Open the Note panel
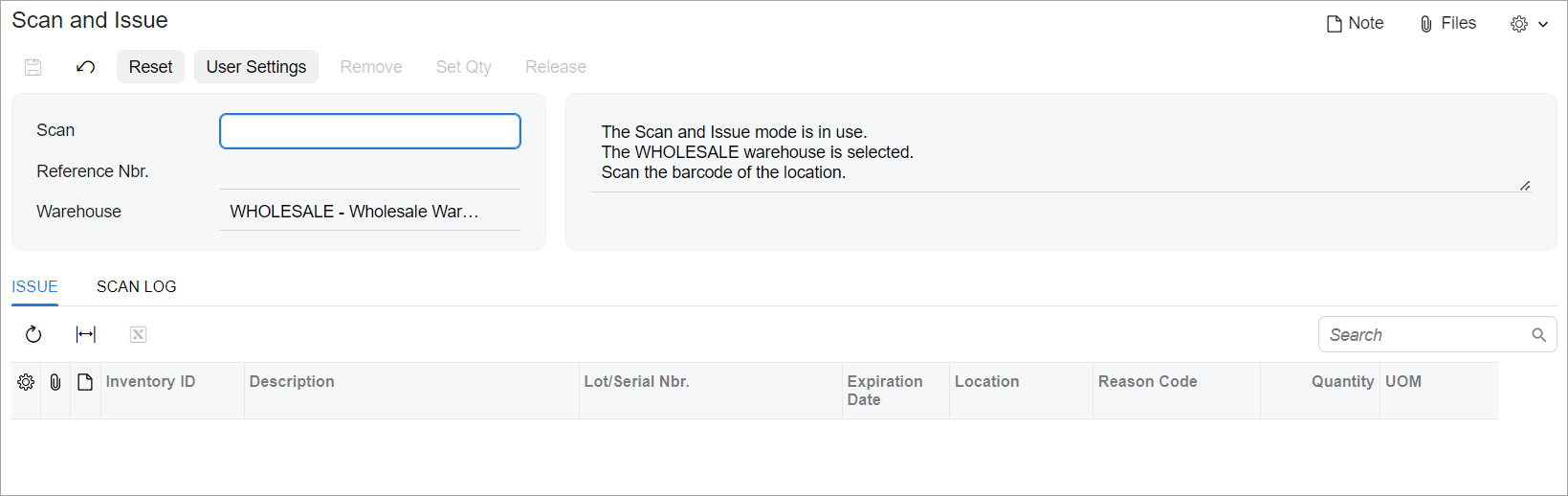 tap(1355, 24)
